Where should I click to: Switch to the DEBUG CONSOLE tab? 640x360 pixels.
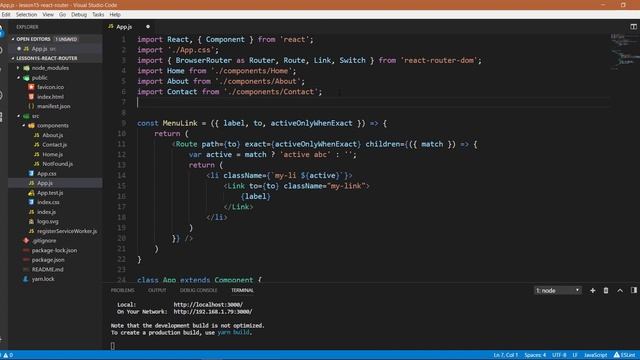pos(198,290)
